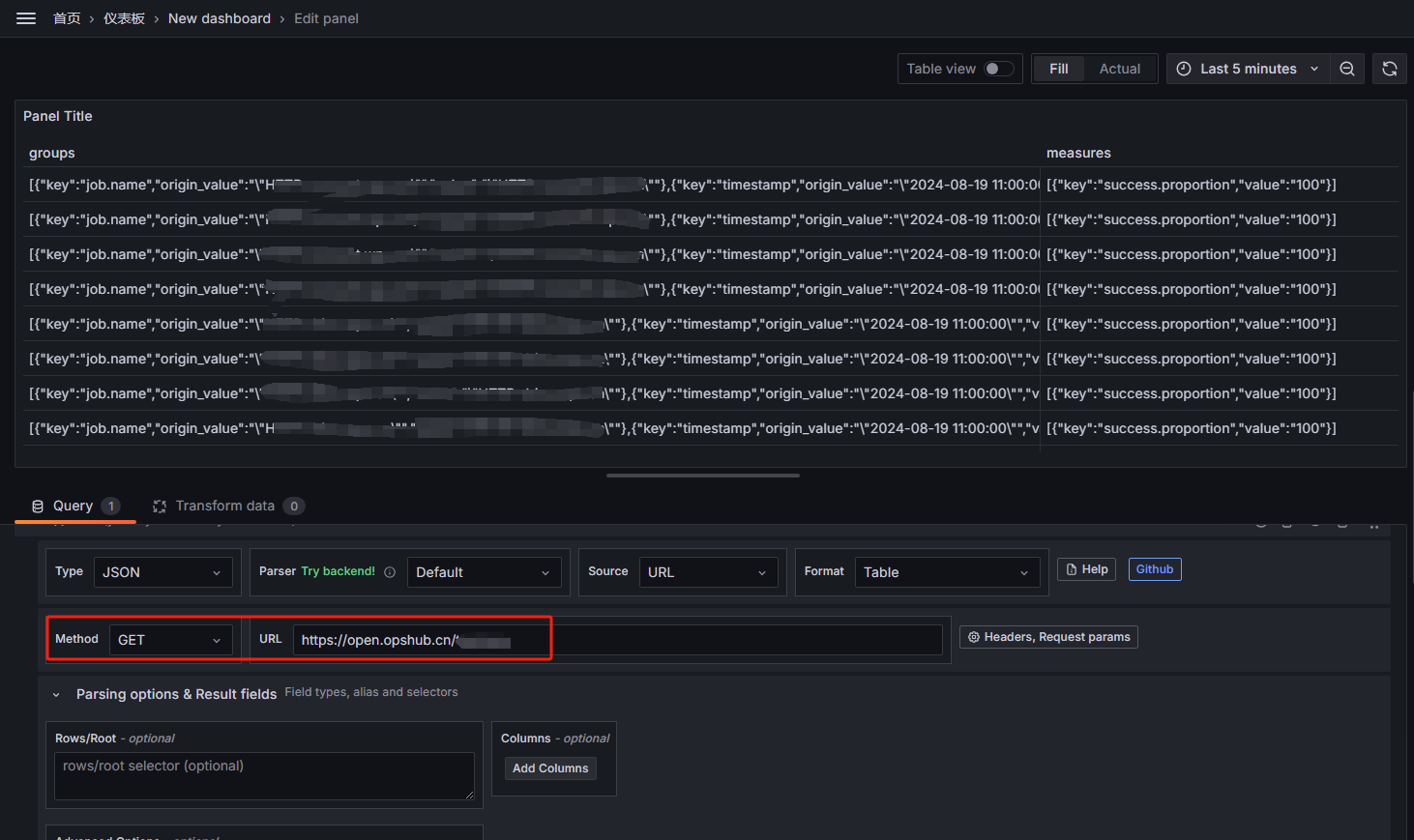This screenshot has height=840, width=1414.
Task: Open the navigation hamburger menu
Action: 25,17
